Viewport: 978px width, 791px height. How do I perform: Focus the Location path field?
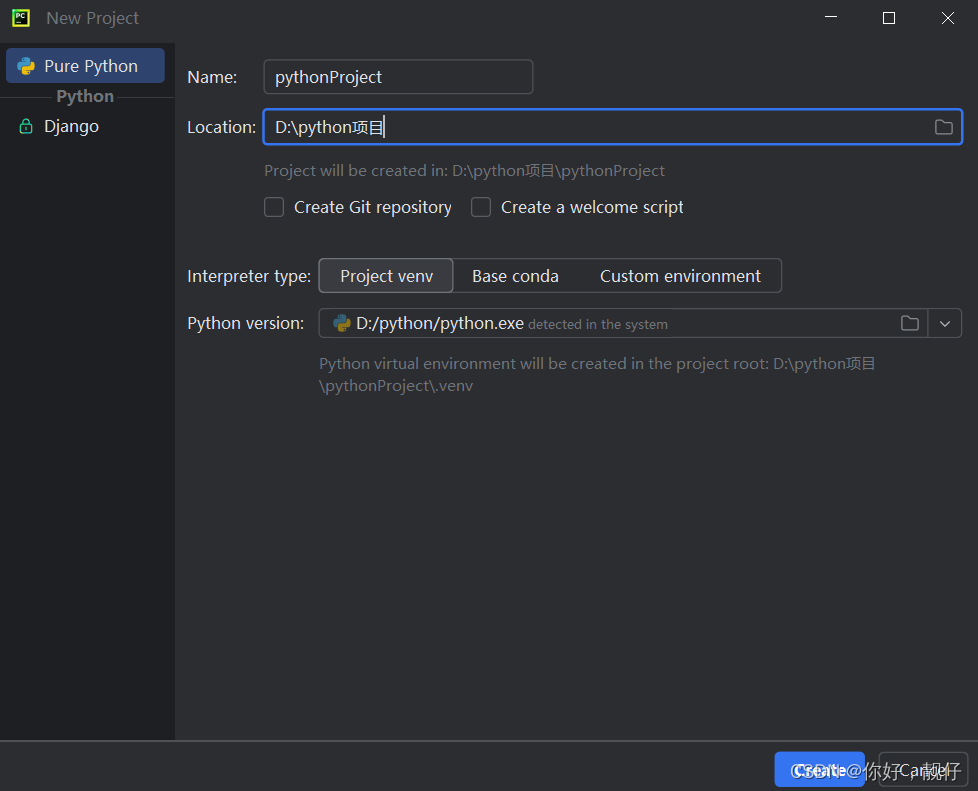click(612, 127)
